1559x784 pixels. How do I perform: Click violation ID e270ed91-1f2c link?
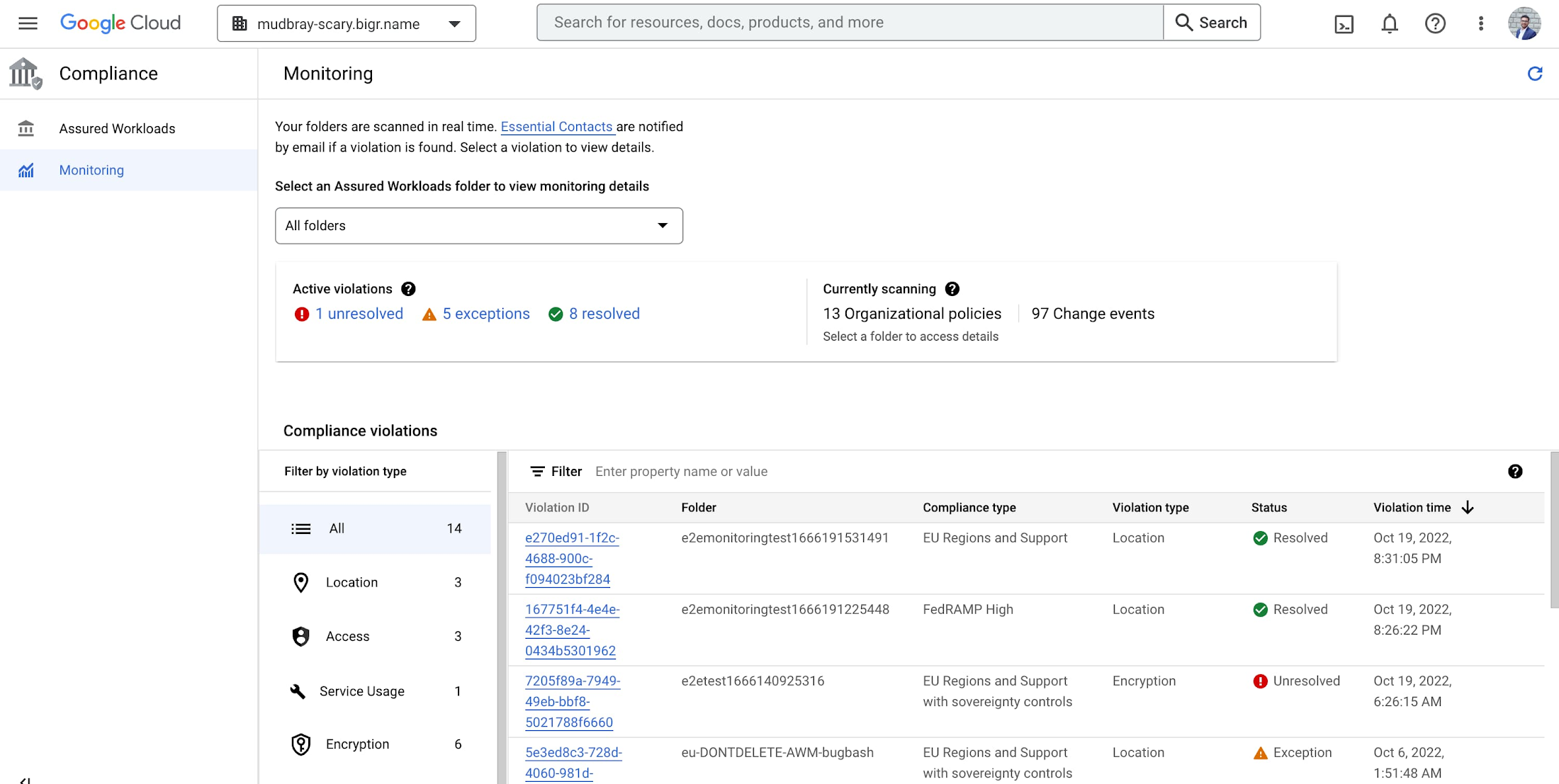pos(572,558)
